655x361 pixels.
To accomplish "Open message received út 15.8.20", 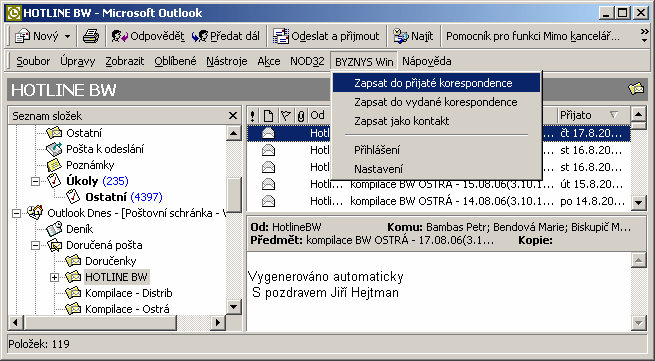I will (439, 184).
